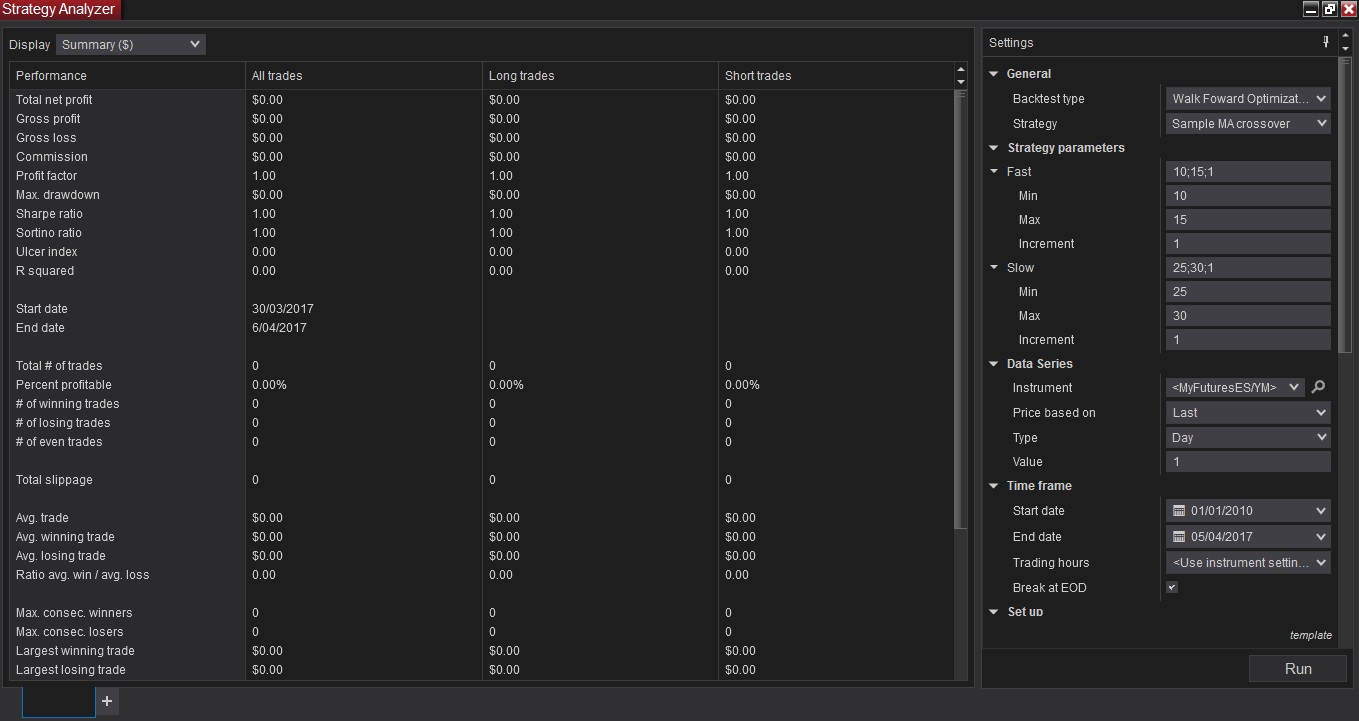The image size is (1359, 721).
Task: Select the Ulcer index row label
Action: click(47, 252)
